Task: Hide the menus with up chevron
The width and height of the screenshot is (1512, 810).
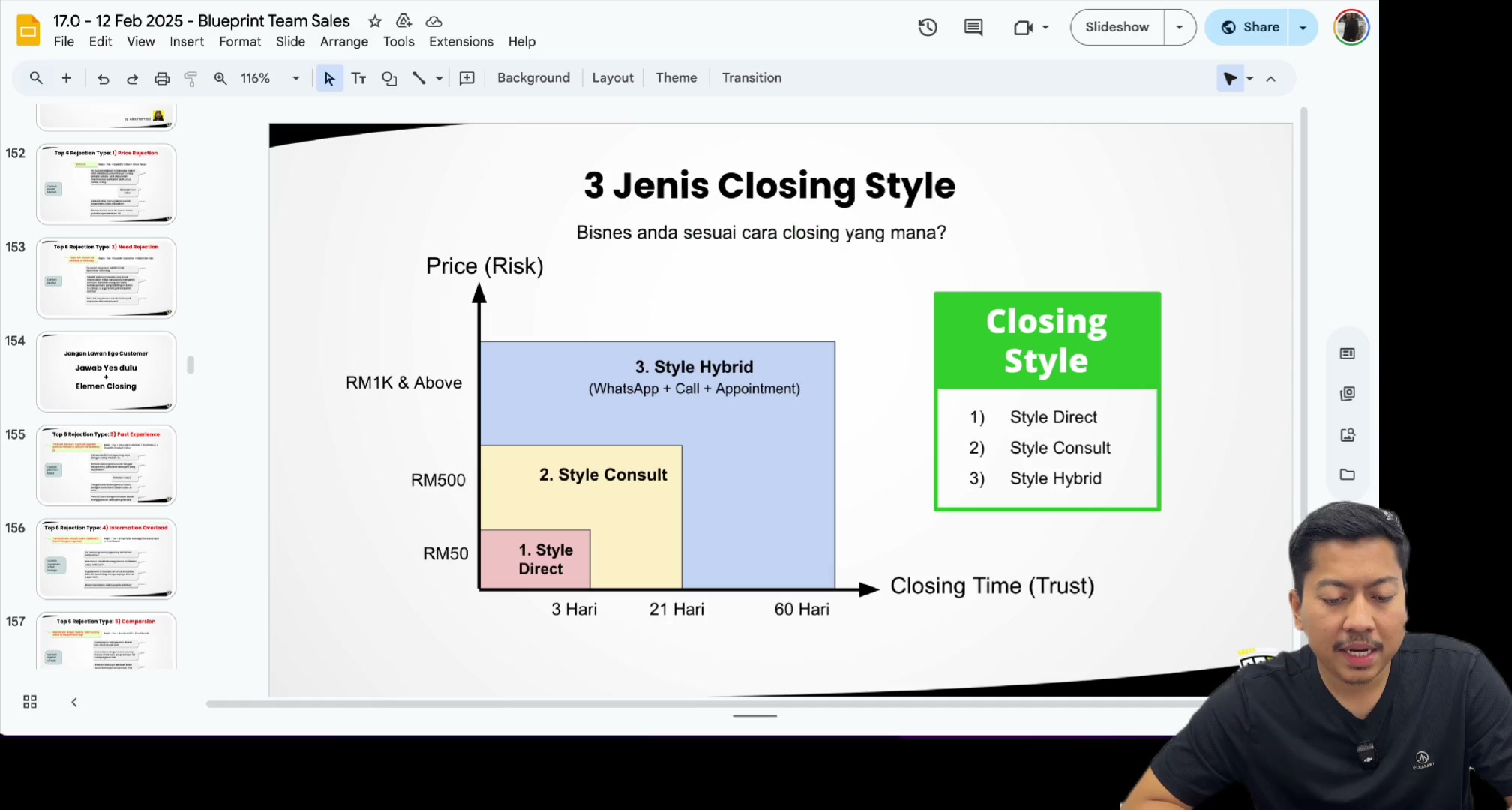Action: 1270,78
